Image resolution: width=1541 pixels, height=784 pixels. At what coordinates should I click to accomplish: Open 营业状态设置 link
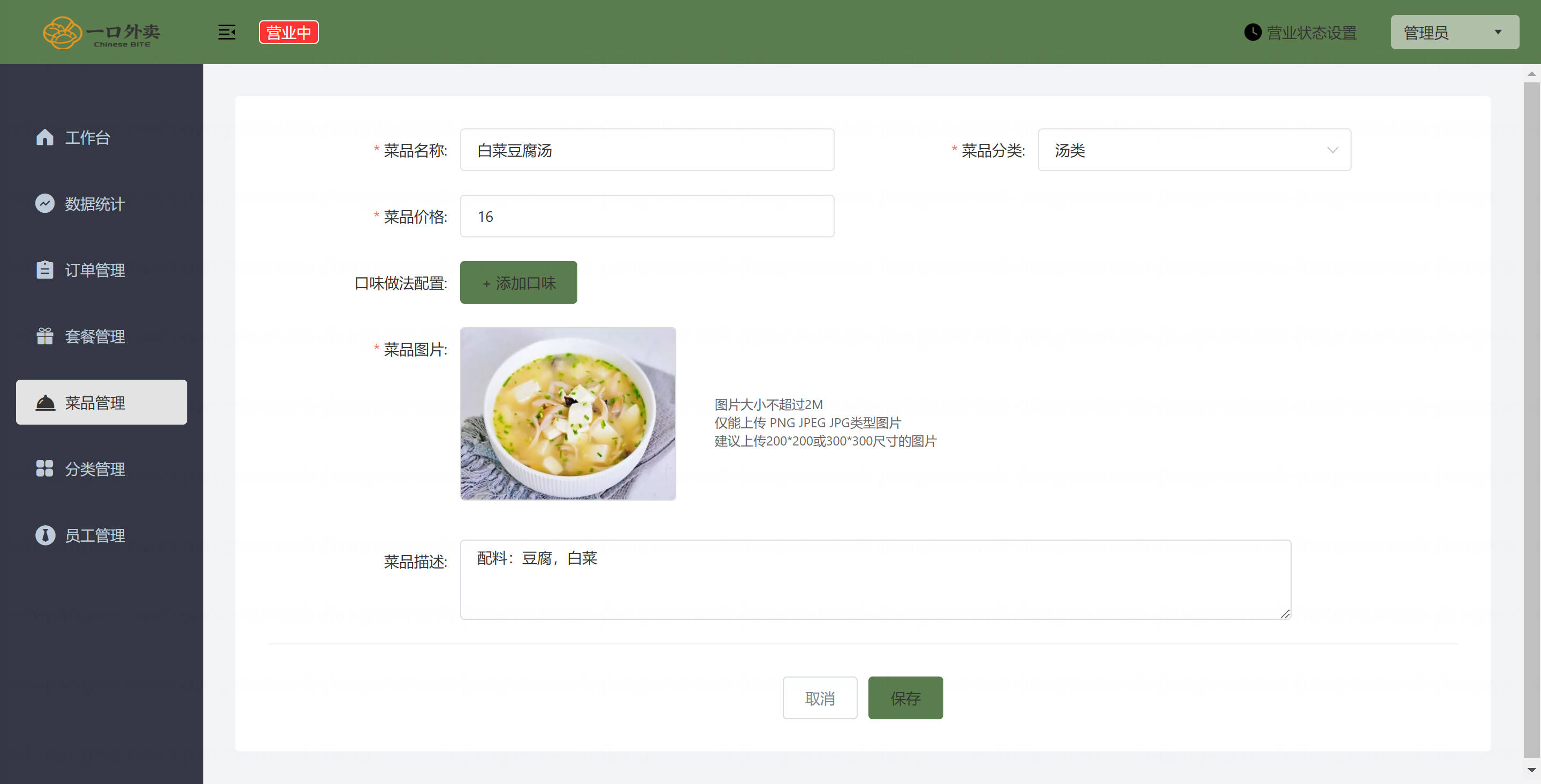(x=1311, y=32)
